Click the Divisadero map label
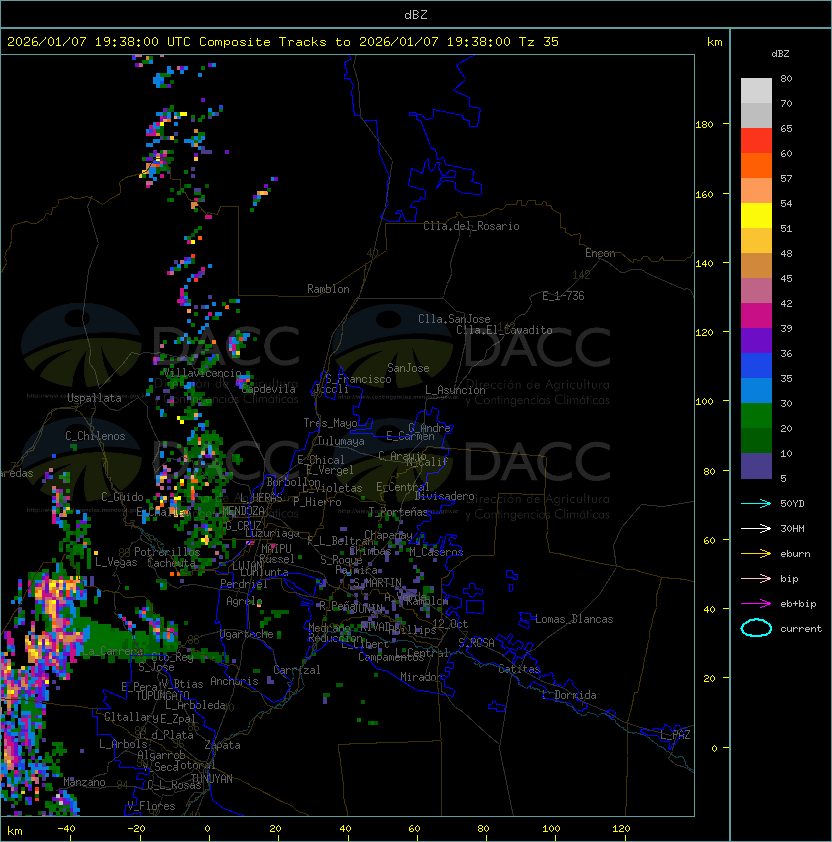The image size is (832, 842). (x=444, y=496)
